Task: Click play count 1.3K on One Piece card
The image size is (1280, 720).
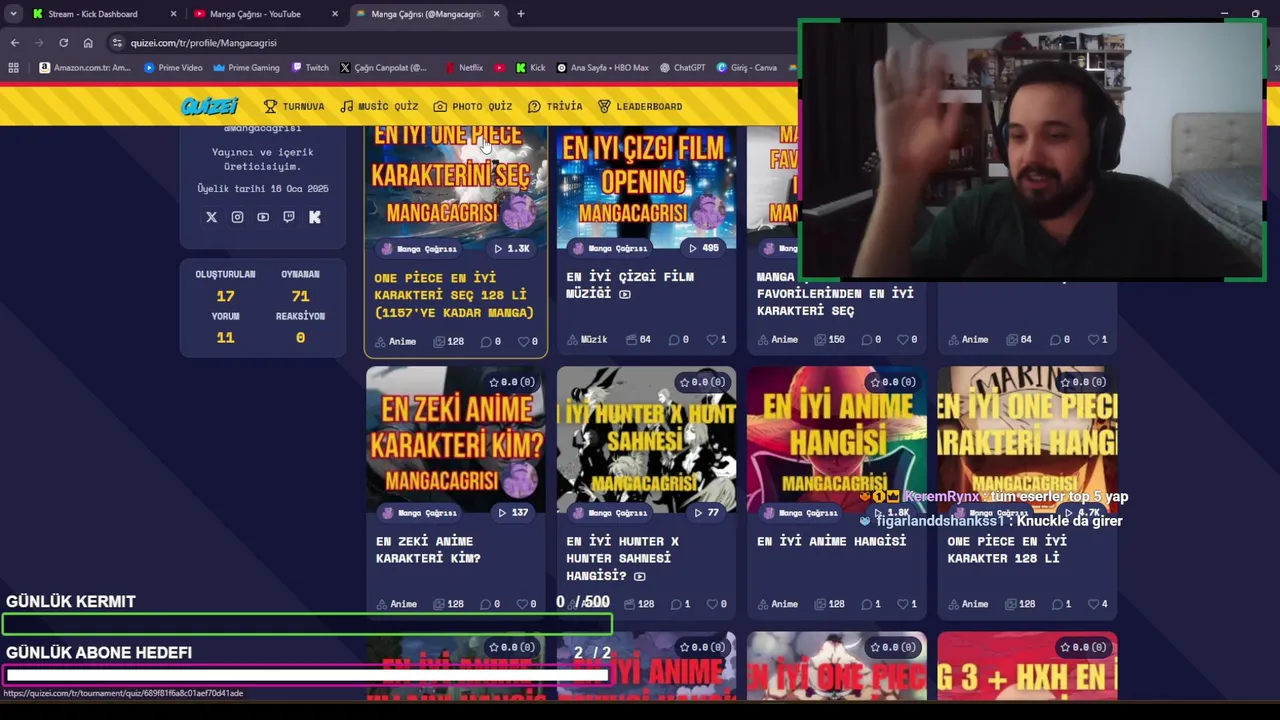Action: (512, 248)
